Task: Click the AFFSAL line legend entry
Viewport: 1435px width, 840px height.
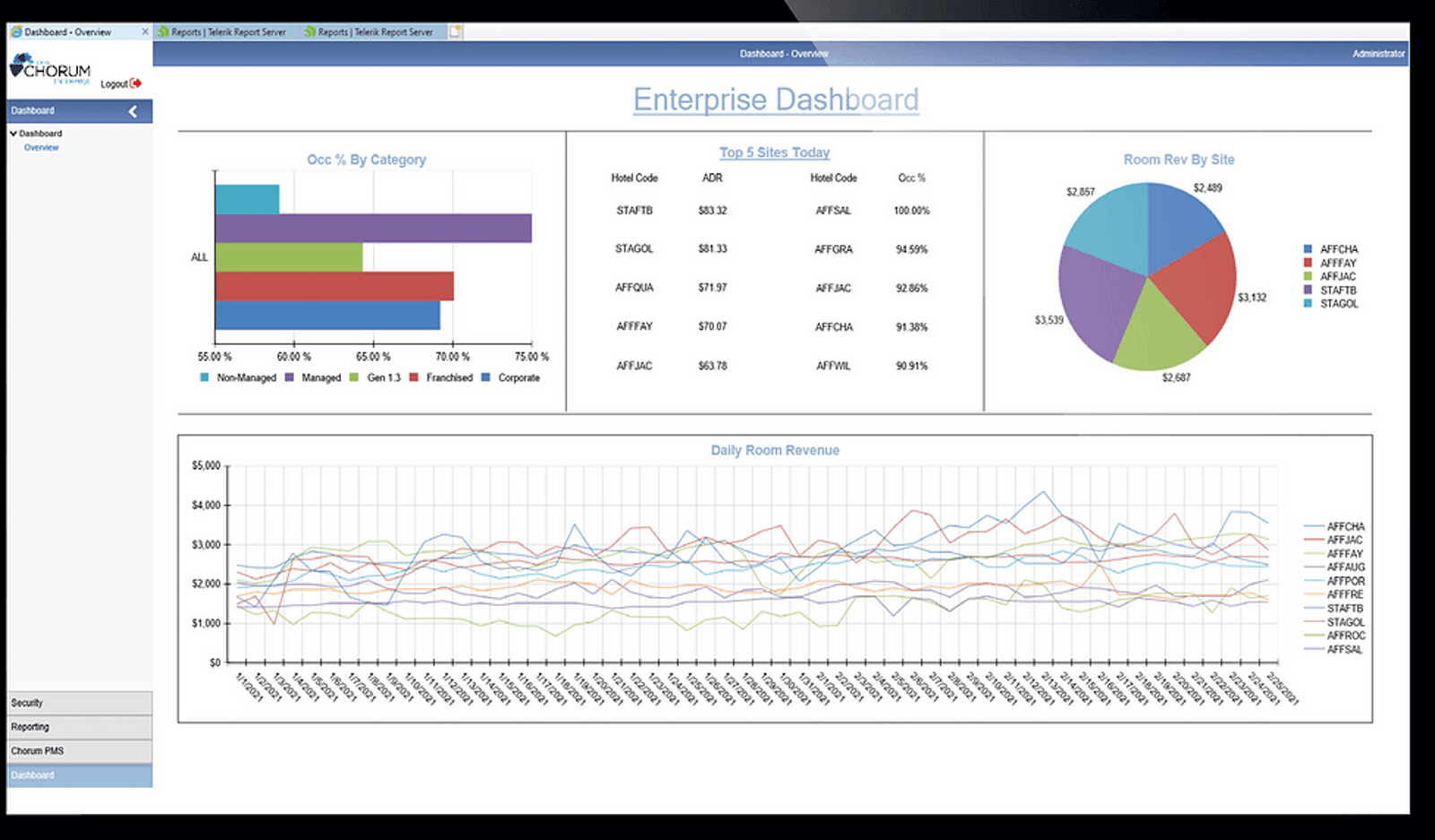Action: (1334, 649)
